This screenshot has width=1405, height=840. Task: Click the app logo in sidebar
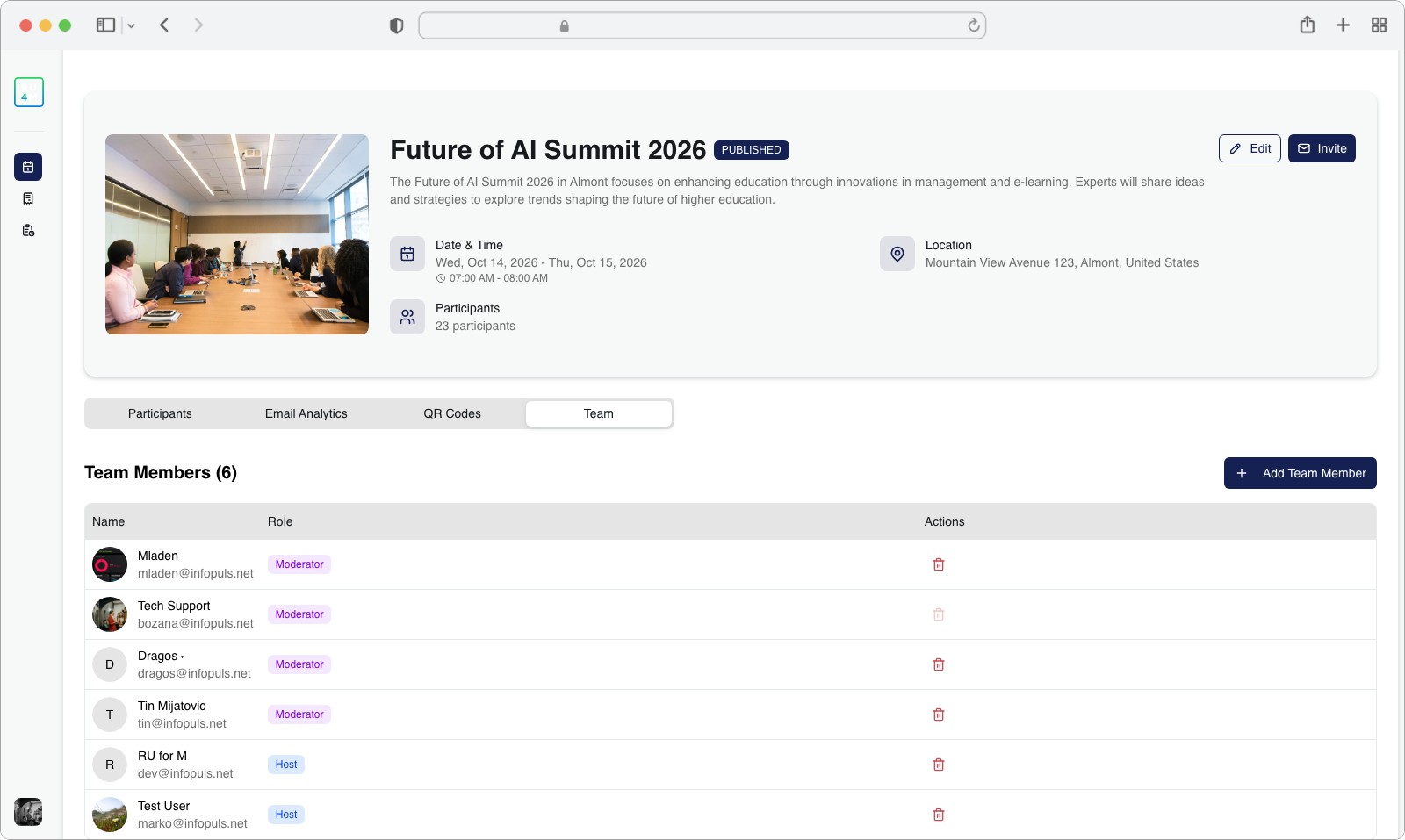click(28, 92)
